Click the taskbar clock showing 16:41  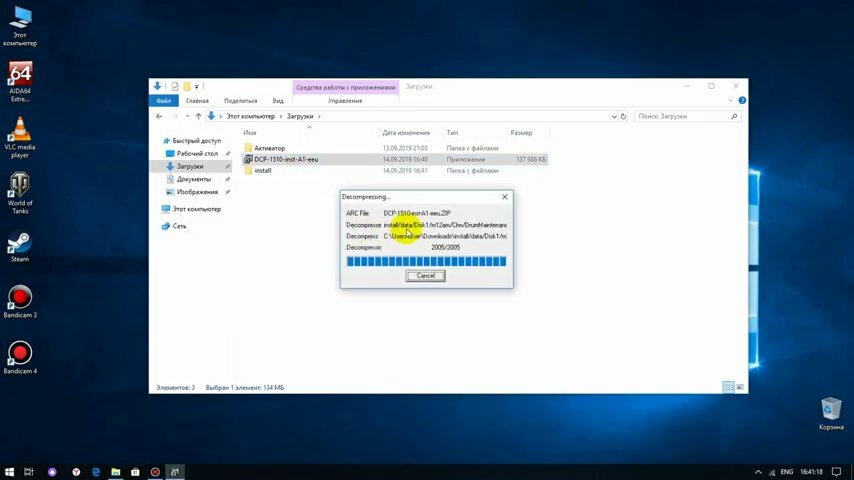(811, 472)
